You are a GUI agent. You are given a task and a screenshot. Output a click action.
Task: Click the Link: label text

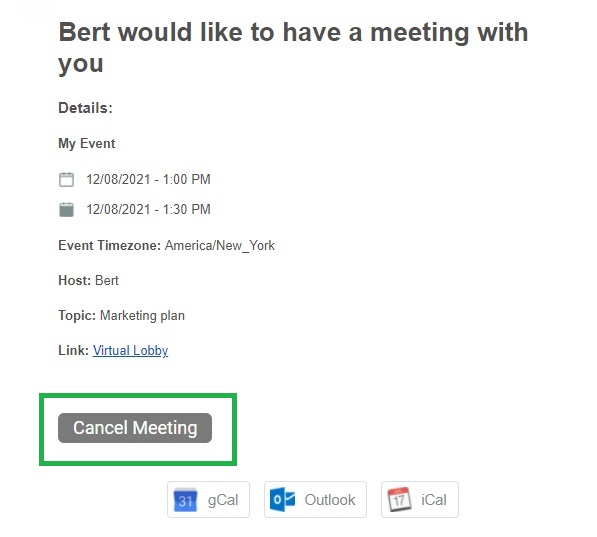click(x=73, y=350)
